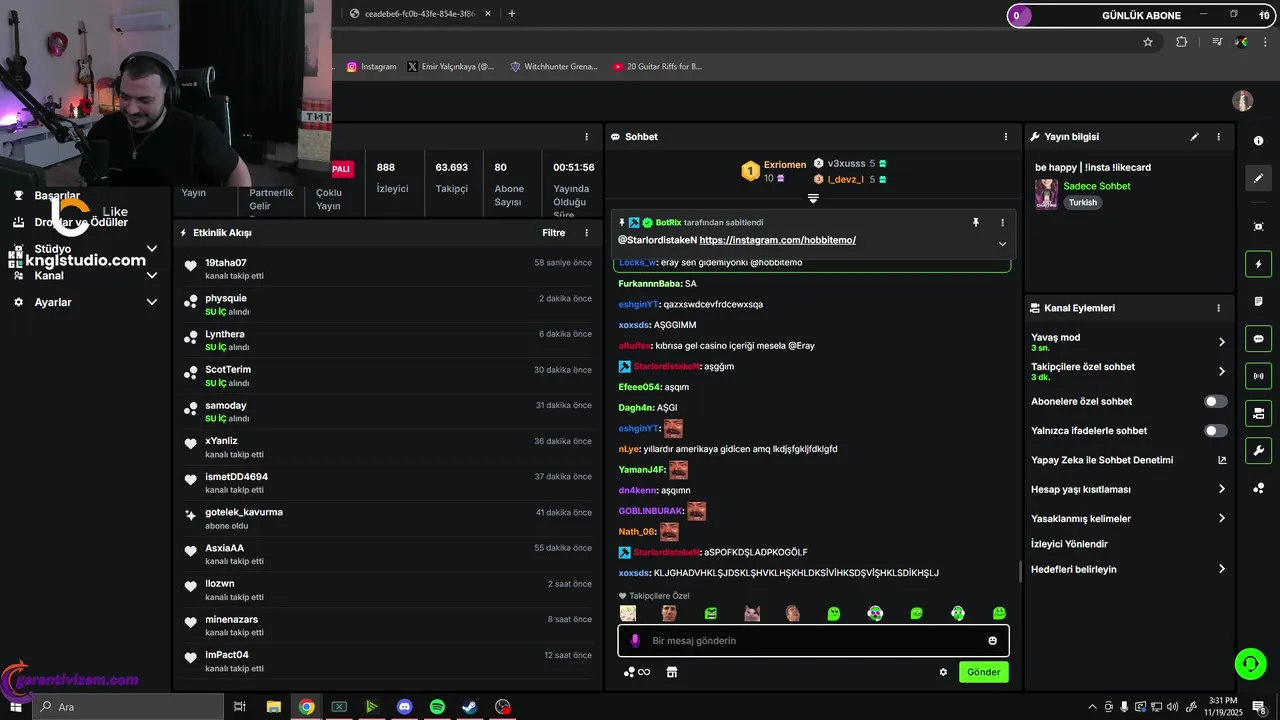1280x720 pixels.
Task: Open the Instagram bookmark
Action: coord(372,67)
